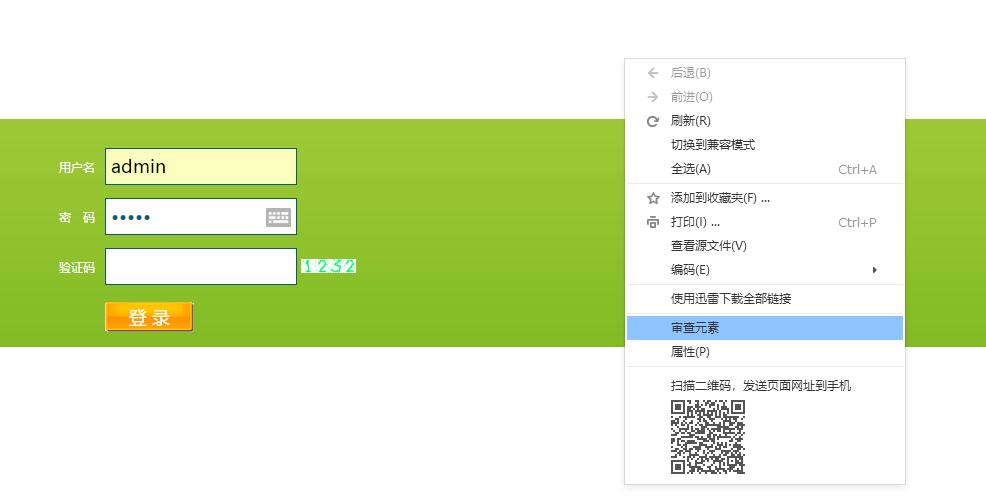
Task: Open 属性(P) from context menu
Action: pyautogui.click(x=690, y=352)
